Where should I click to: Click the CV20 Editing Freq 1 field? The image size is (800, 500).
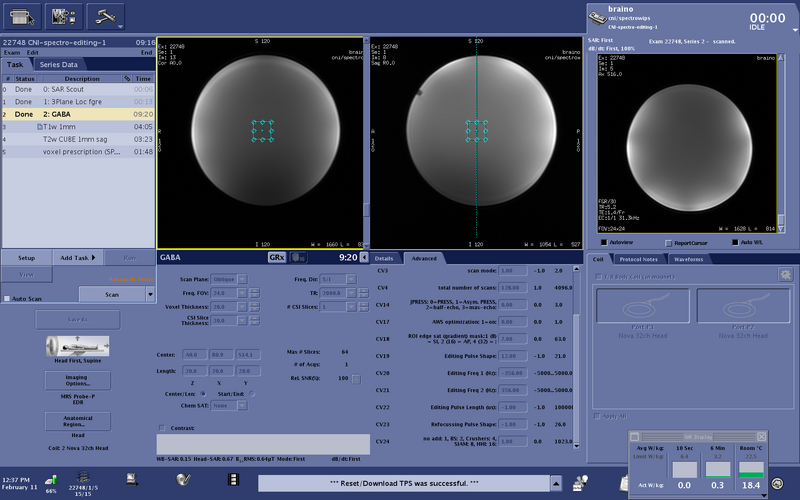click(512, 373)
